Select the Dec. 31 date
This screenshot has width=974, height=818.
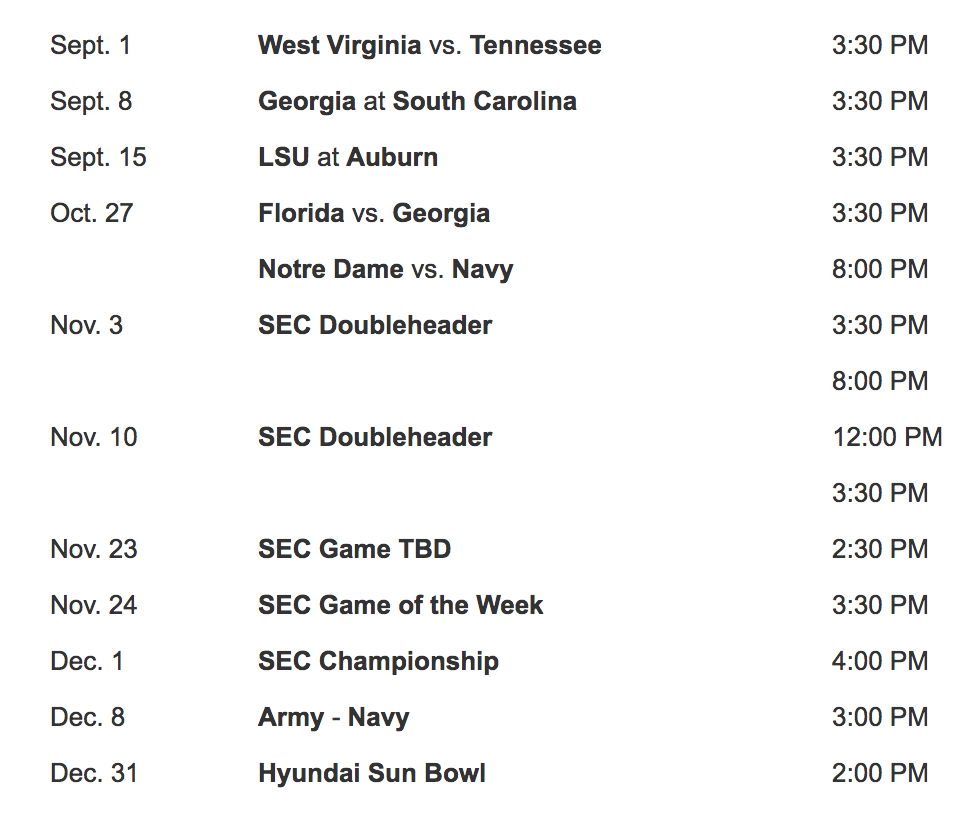94,773
